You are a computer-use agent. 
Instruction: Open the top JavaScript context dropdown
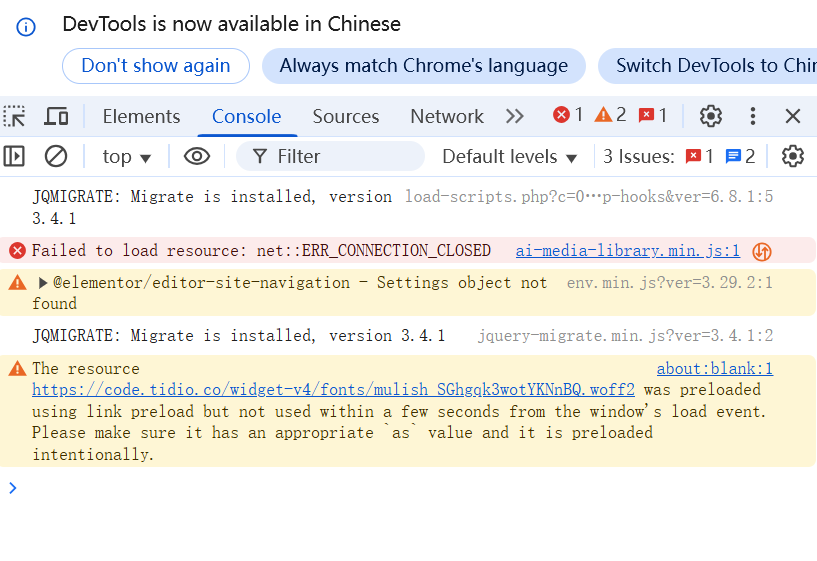click(x=126, y=157)
